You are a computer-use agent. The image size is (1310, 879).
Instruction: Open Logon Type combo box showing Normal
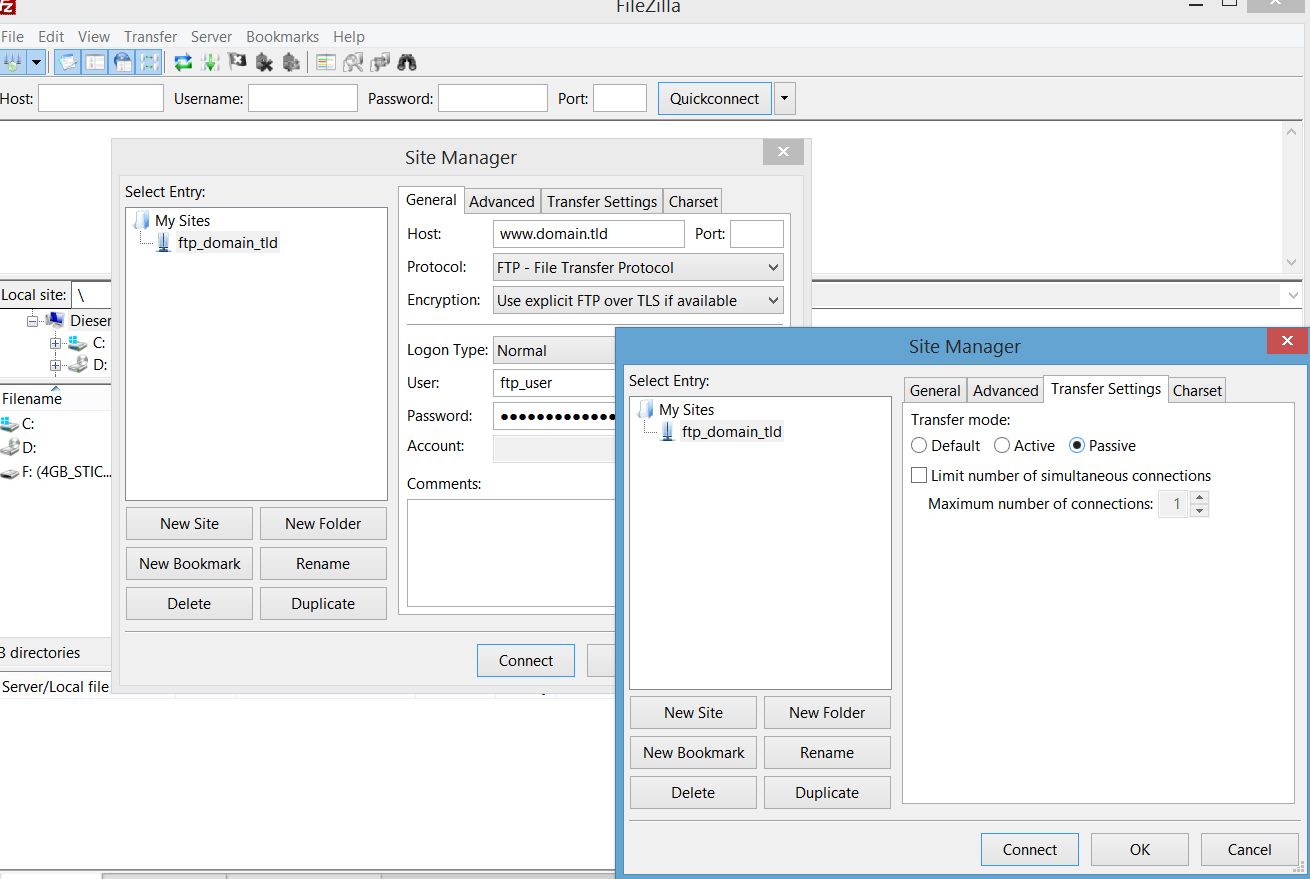click(x=555, y=351)
